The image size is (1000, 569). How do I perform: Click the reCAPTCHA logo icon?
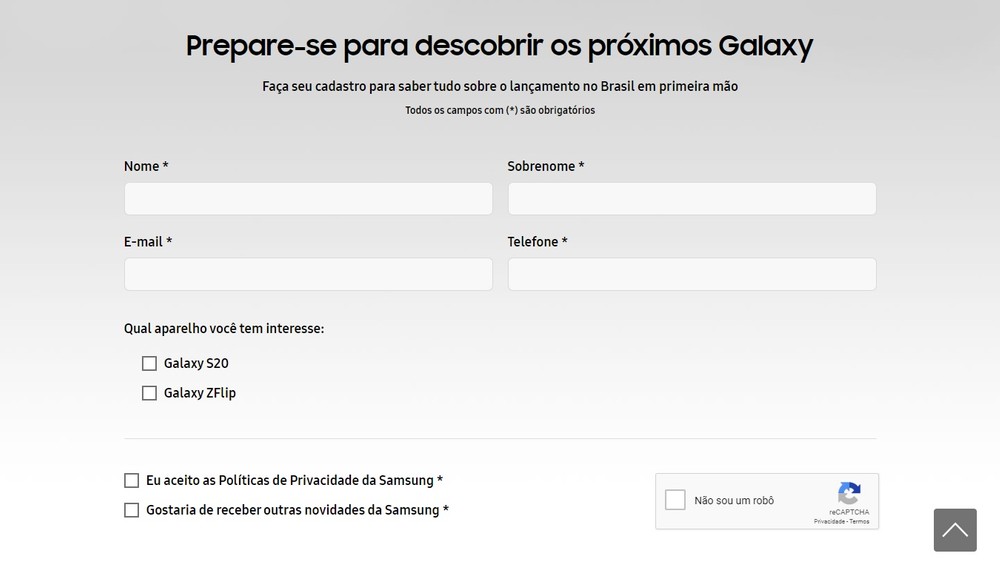(x=849, y=494)
